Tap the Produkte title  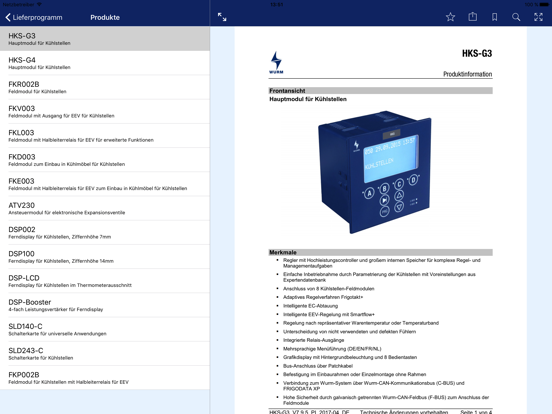coord(105,17)
